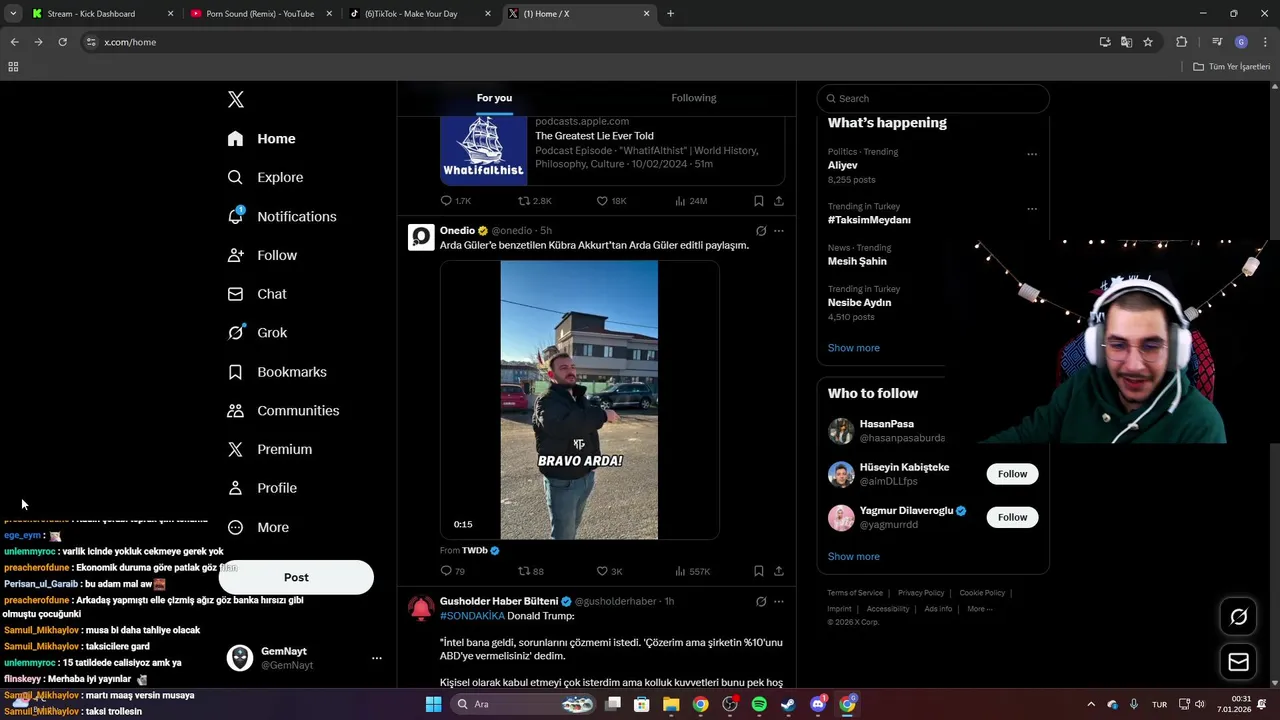Viewport: 1280px width, 720px height.
Task: Open the Follow page in the sidebar
Action: click(x=262, y=255)
